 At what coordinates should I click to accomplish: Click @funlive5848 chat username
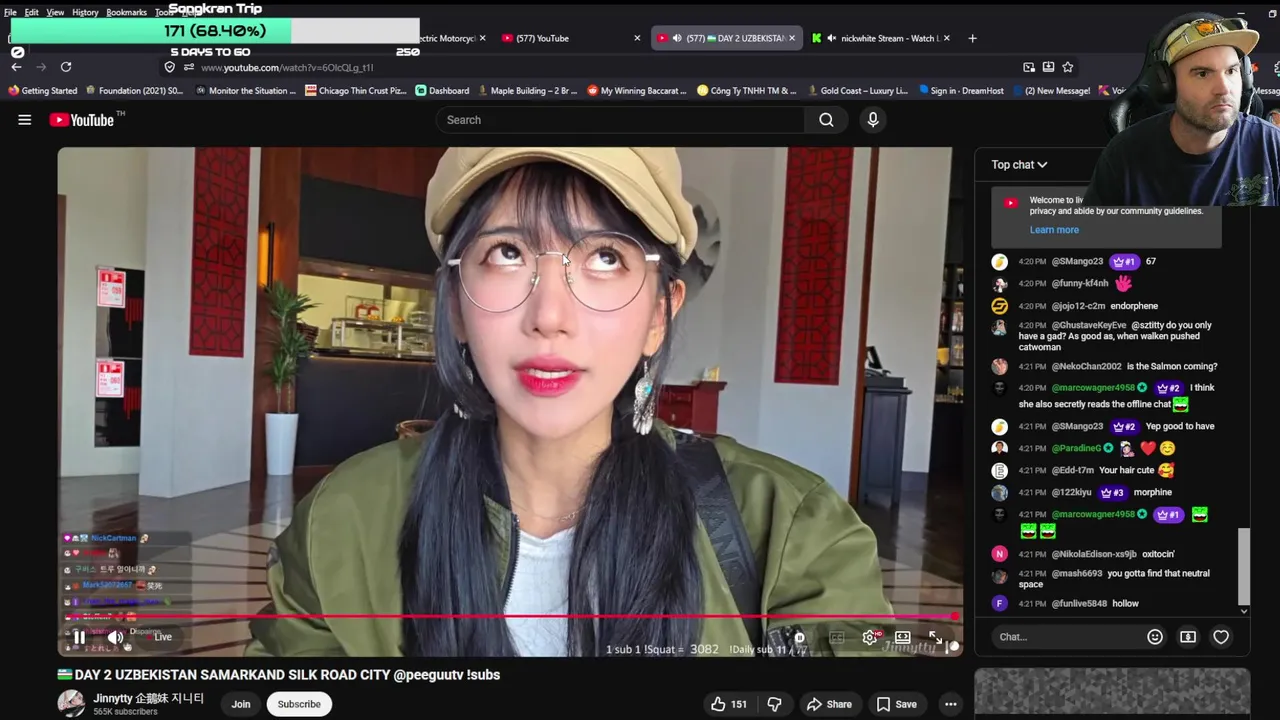(x=1079, y=604)
